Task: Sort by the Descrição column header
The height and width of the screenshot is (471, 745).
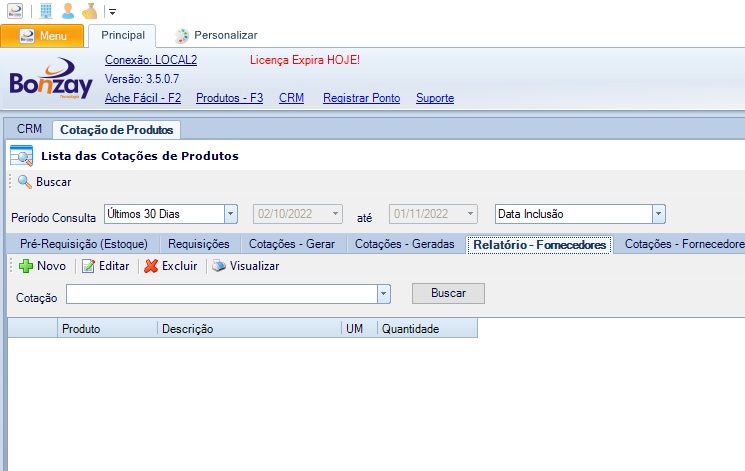Action: (249, 328)
